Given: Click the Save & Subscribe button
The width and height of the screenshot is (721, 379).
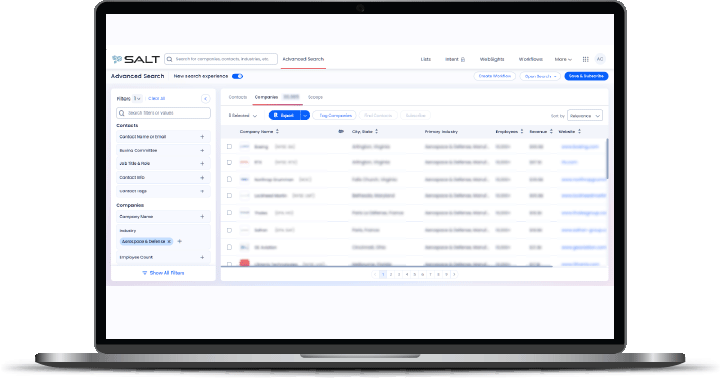Looking at the screenshot, I should click(x=586, y=76).
